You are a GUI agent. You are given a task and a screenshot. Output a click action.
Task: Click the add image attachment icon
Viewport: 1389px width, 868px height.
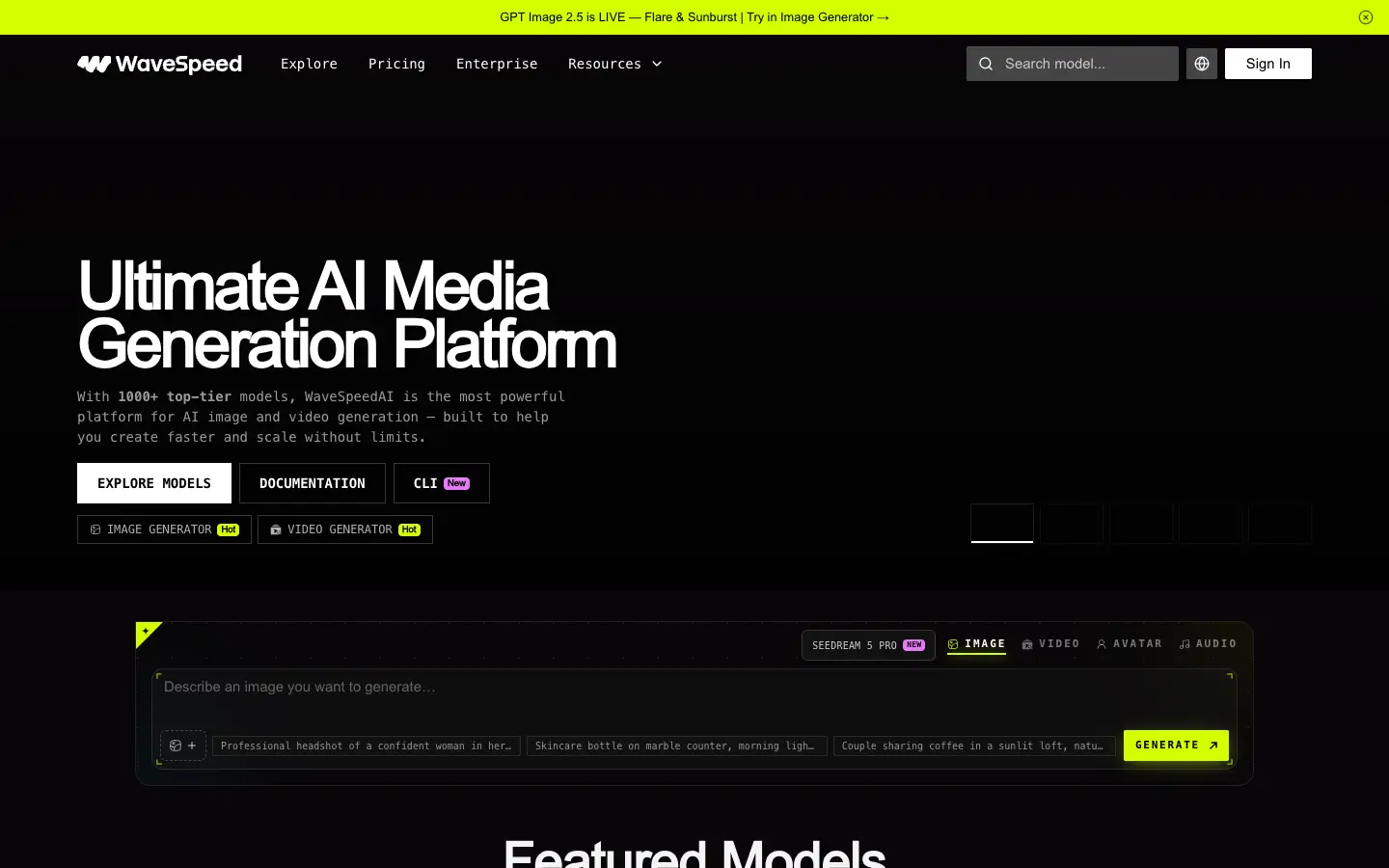[x=183, y=746]
